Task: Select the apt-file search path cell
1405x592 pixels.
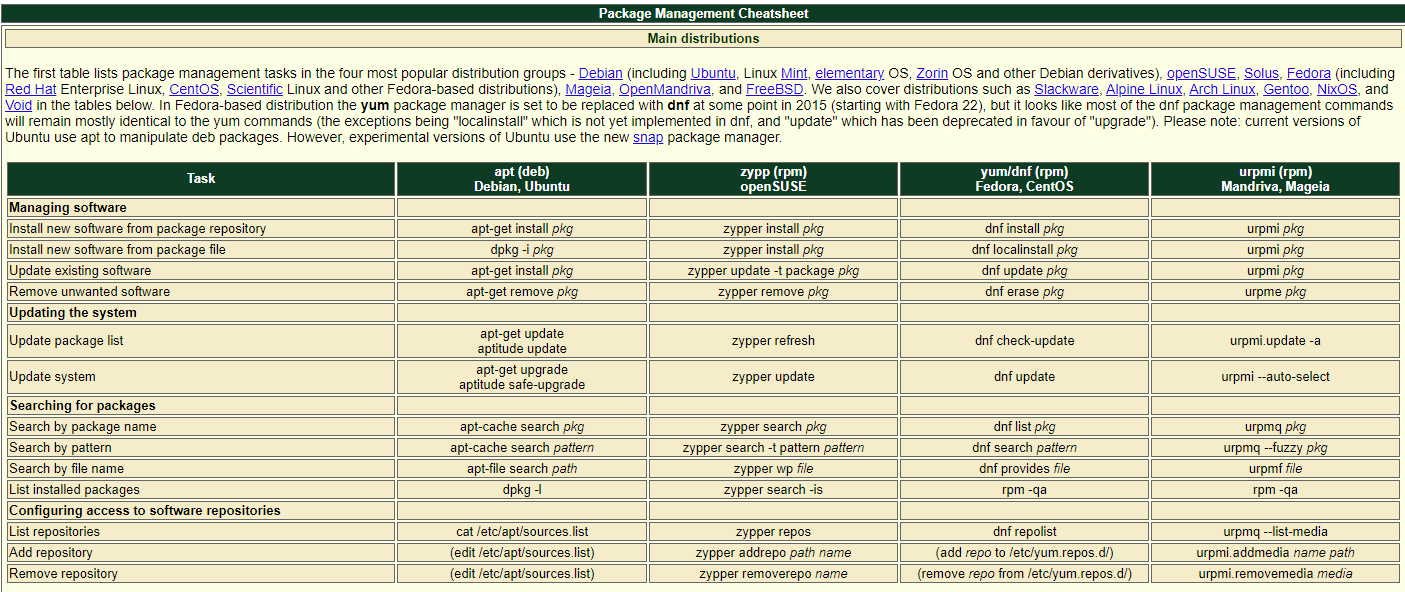Action: (522, 469)
